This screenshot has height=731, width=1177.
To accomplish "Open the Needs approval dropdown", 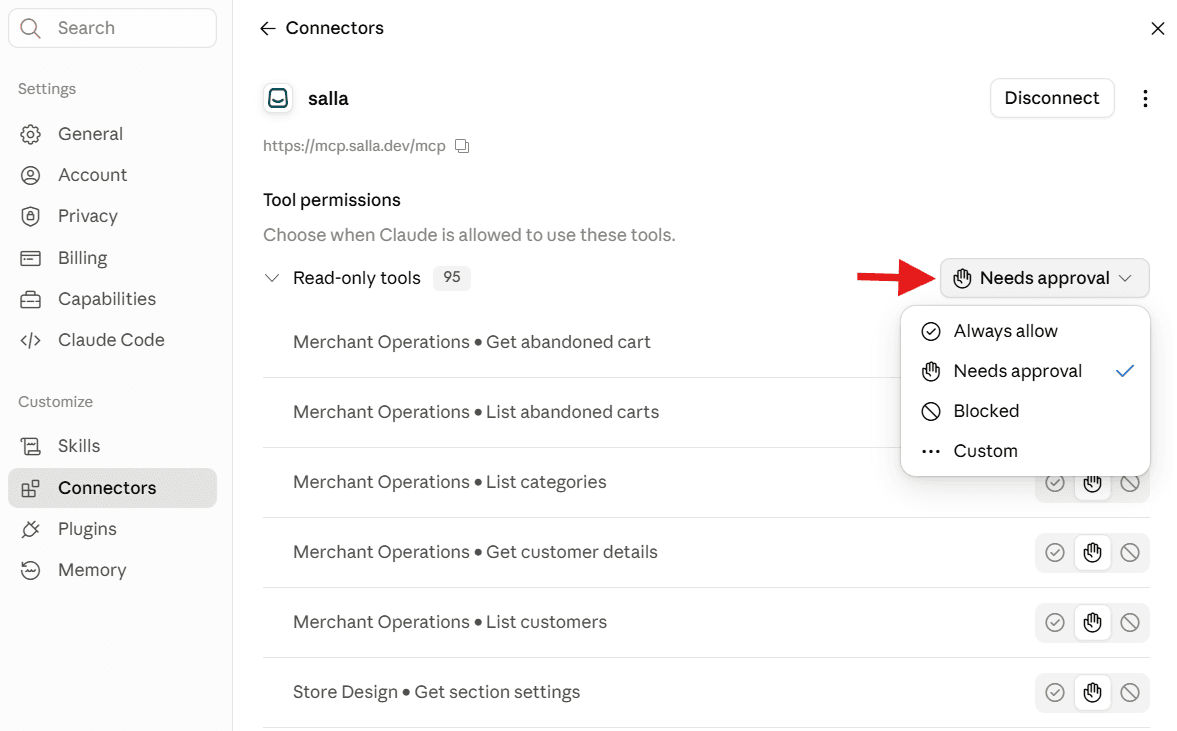I will 1044,278.
